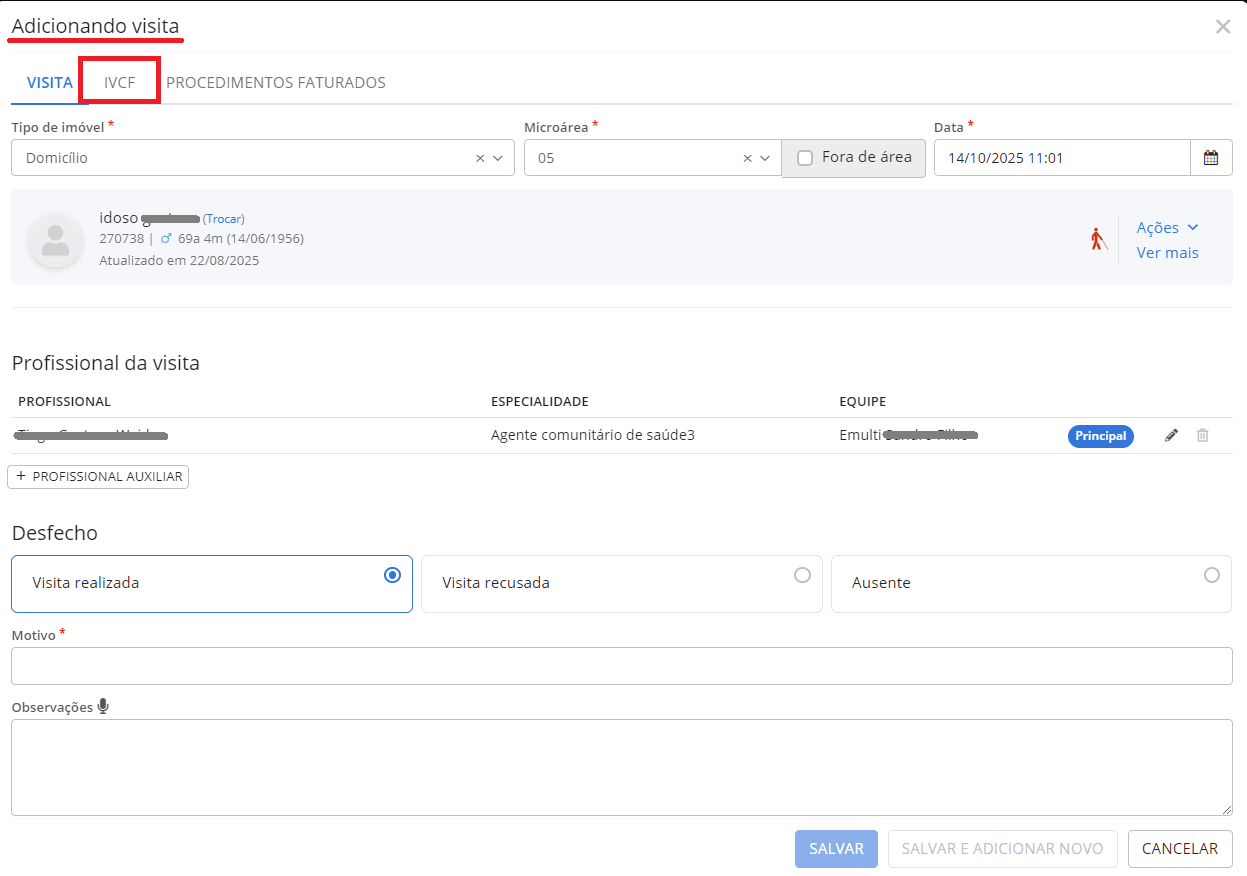Close the Adicionando visita dialog
The height and width of the screenshot is (876, 1247).
pos(1222,27)
